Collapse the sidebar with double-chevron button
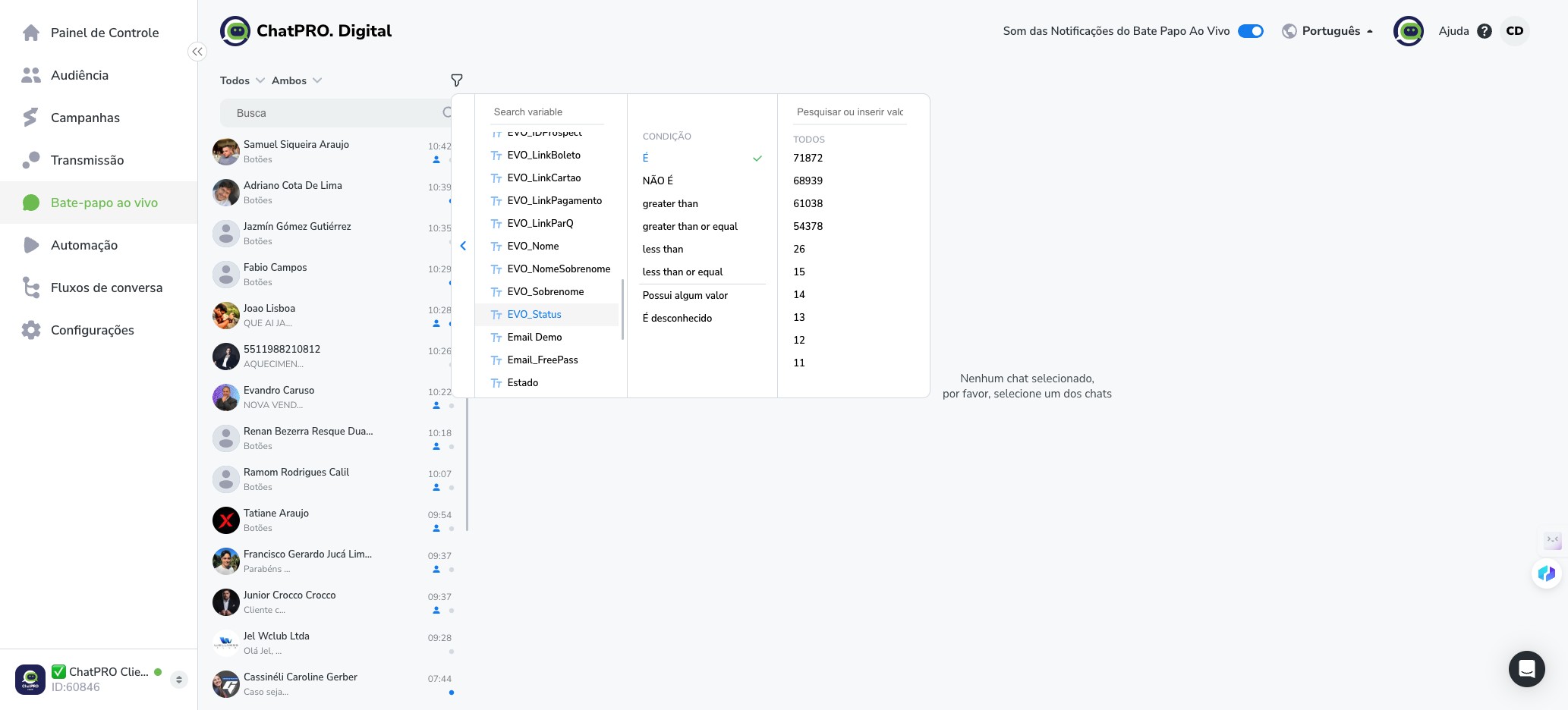The height and width of the screenshot is (710, 1568). pos(197,52)
